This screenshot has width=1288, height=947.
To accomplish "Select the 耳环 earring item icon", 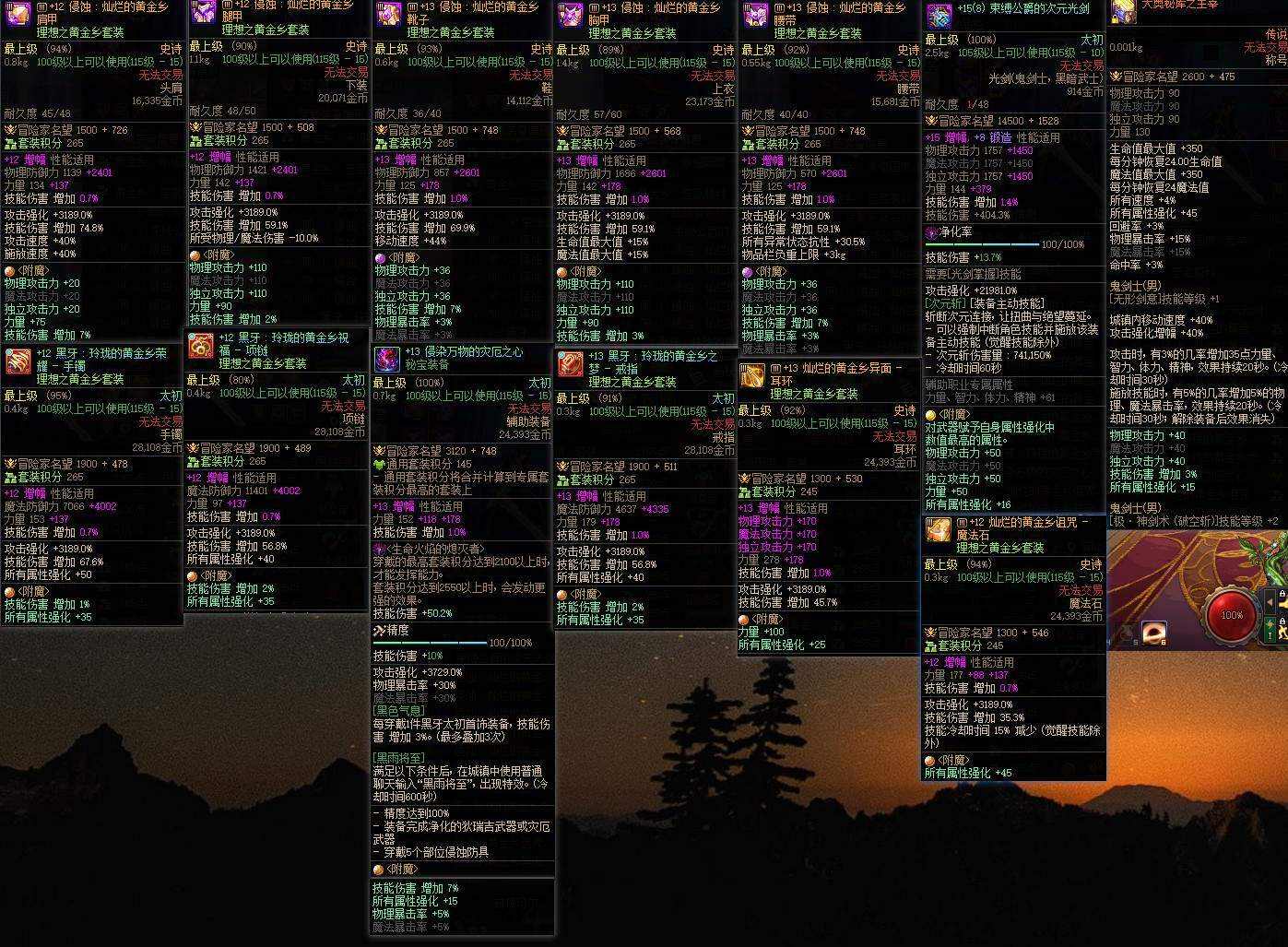I will pyautogui.click(x=753, y=376).
